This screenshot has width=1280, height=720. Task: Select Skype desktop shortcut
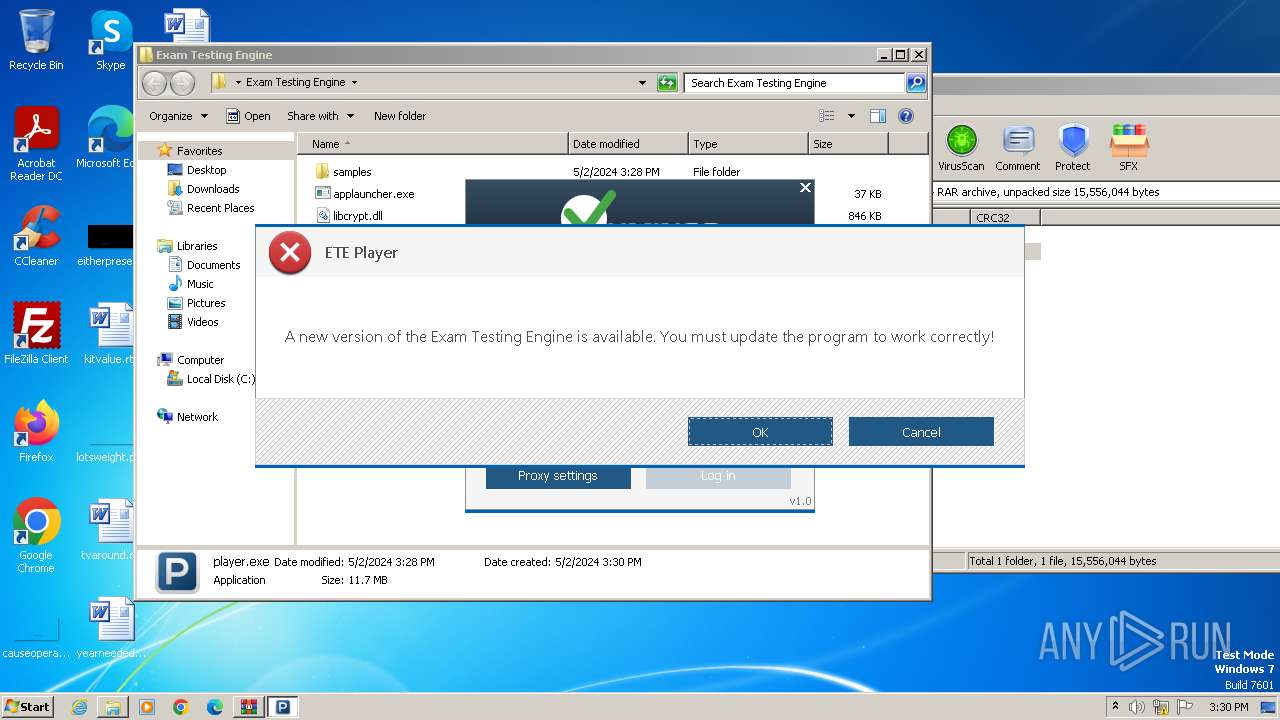click(110, 40)
